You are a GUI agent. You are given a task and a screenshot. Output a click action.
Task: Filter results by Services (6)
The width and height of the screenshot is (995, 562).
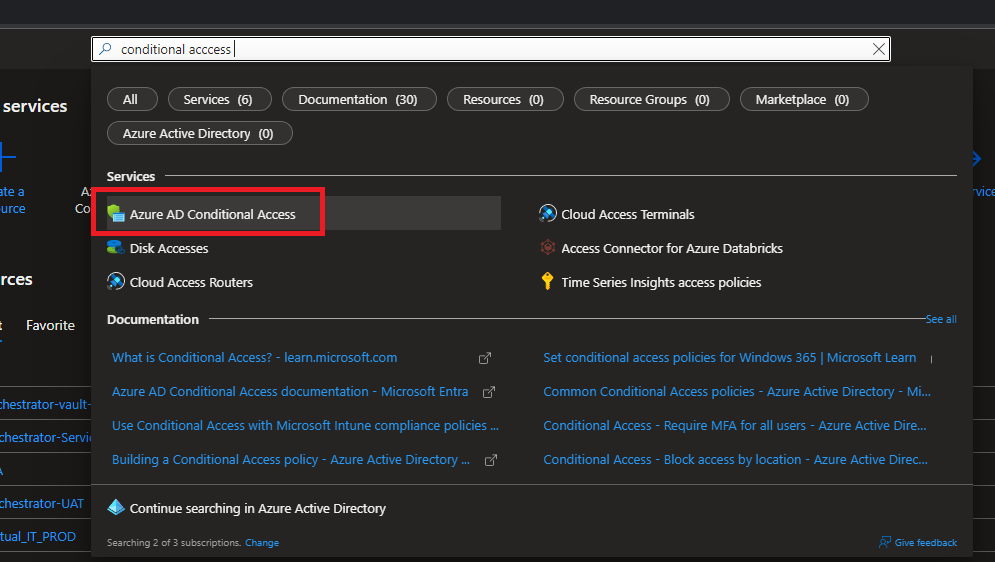pos(220,100)
